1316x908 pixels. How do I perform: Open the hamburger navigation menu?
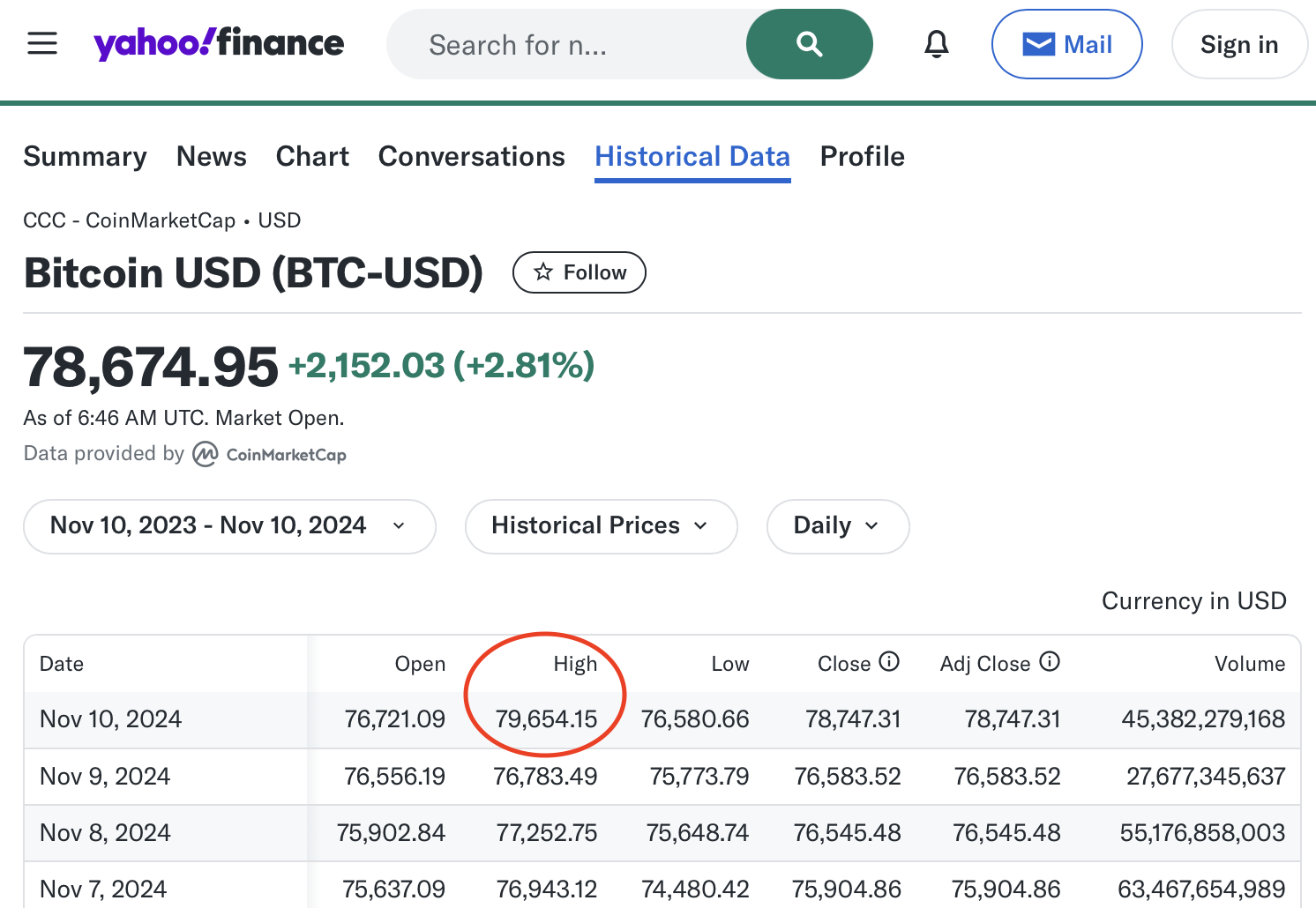(42, 43)
